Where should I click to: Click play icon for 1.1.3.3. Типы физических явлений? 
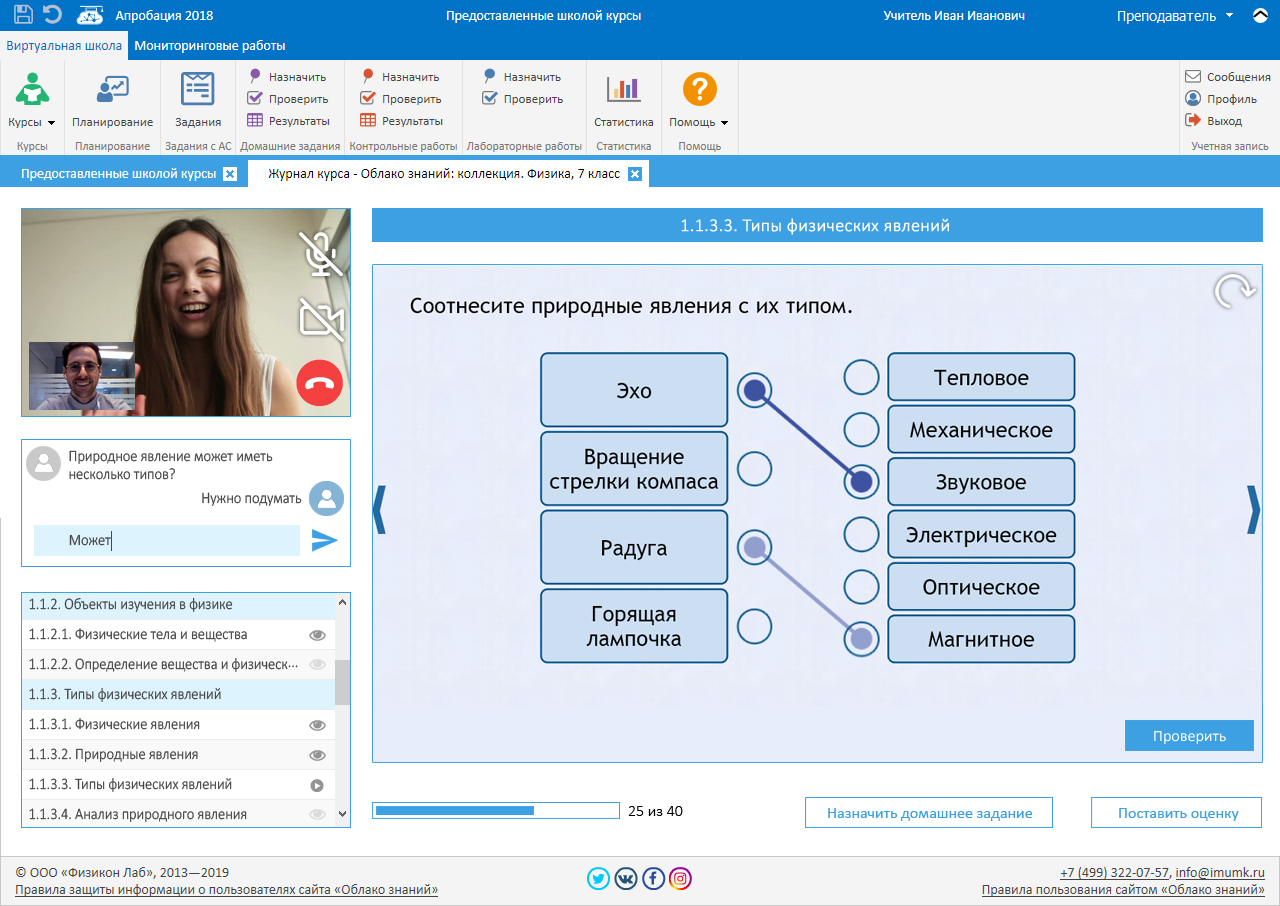point(317,785)
